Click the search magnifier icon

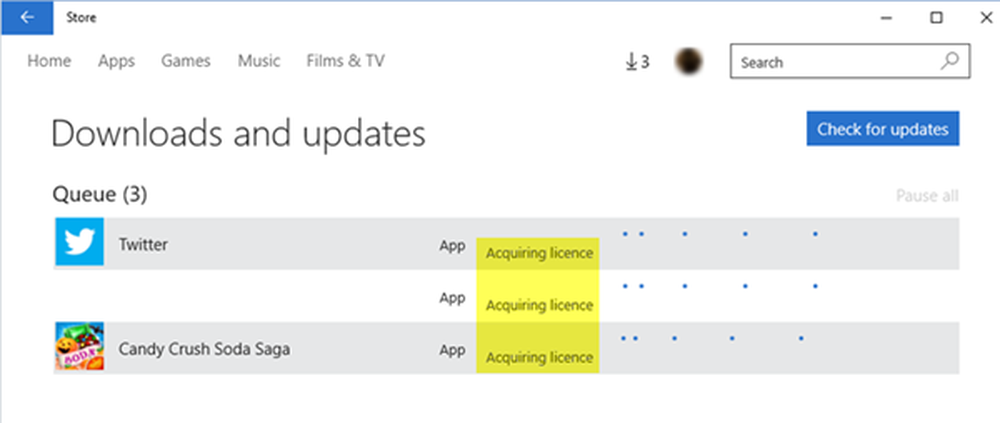pos(950,62)
